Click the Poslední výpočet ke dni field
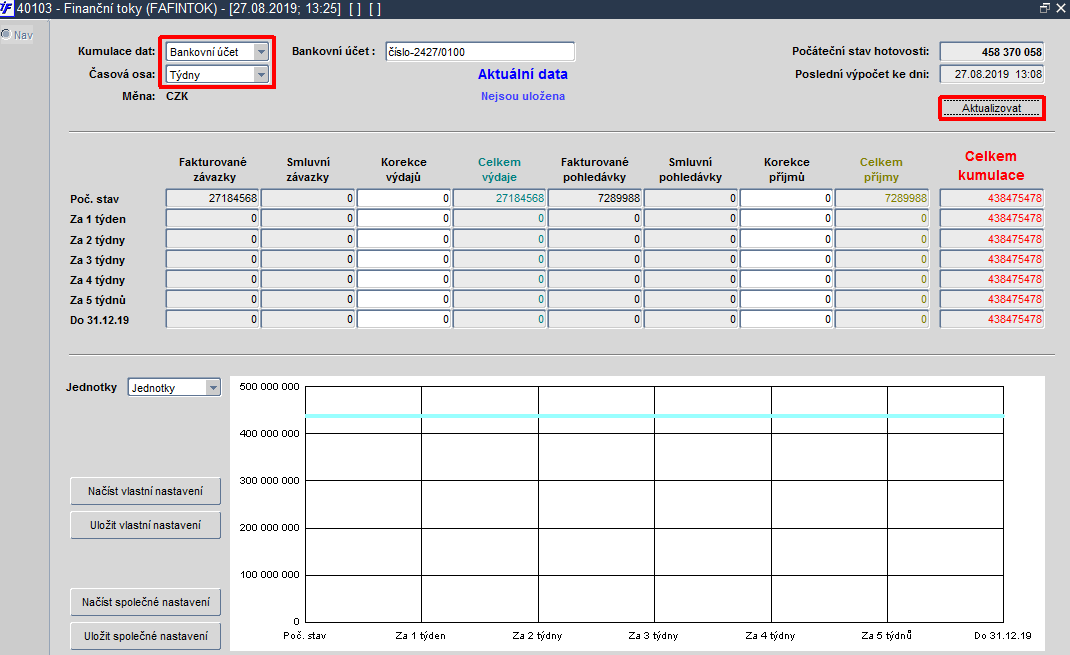The image size is (1070, 655). [x=992, y=74]
